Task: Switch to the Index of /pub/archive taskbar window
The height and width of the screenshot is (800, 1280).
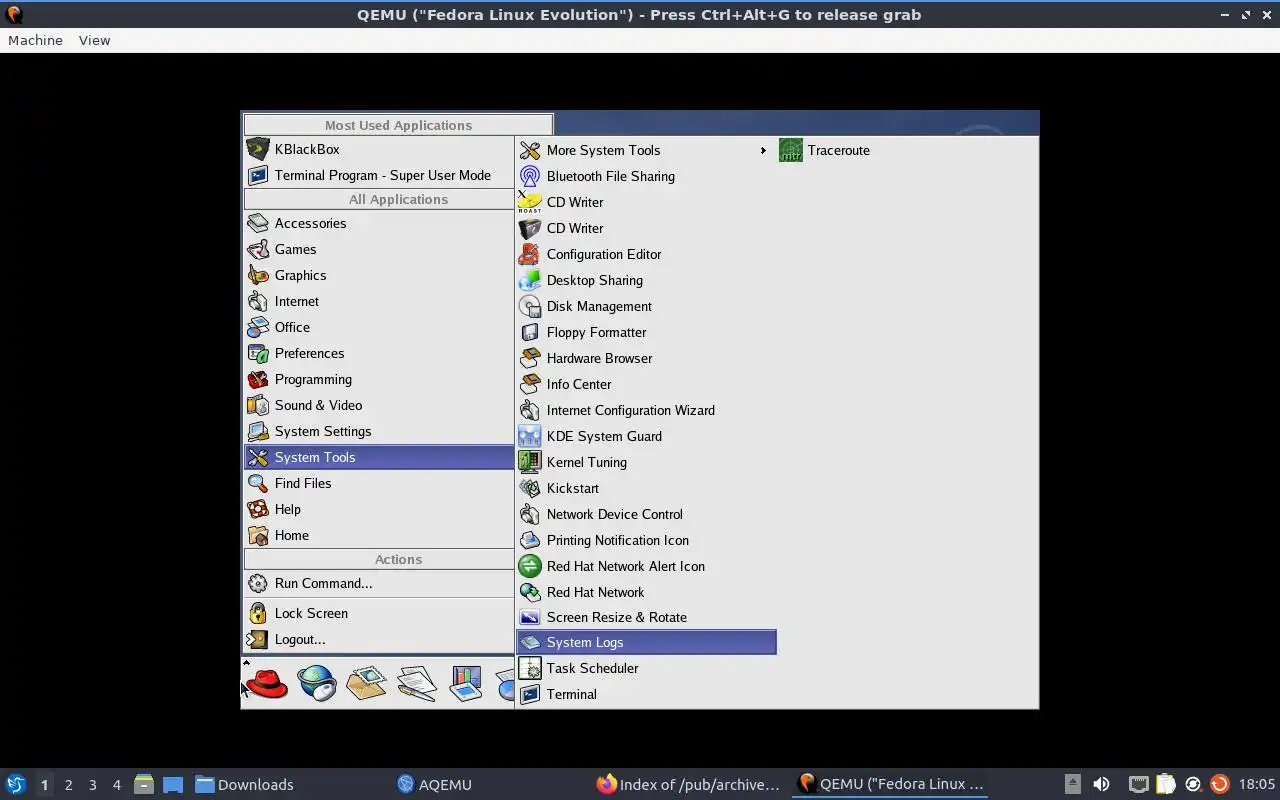Action: pos(689,784)
